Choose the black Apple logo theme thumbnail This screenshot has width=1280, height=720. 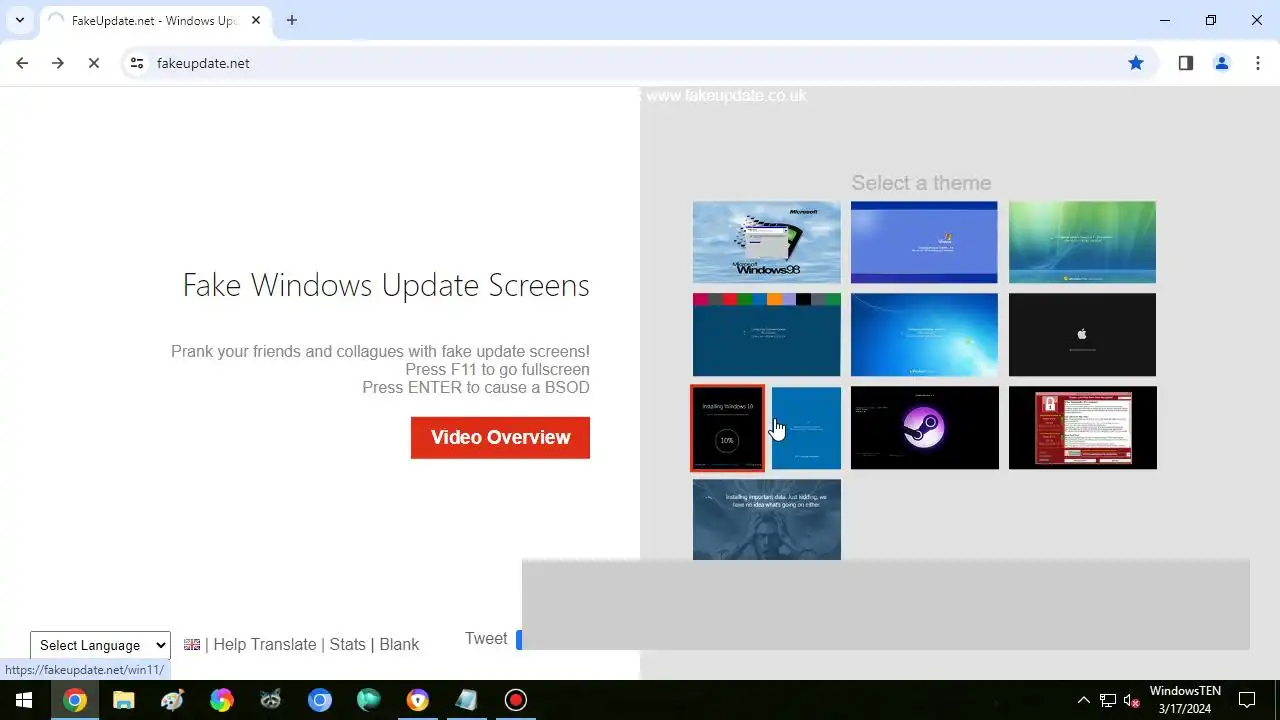coord(1082,335)
